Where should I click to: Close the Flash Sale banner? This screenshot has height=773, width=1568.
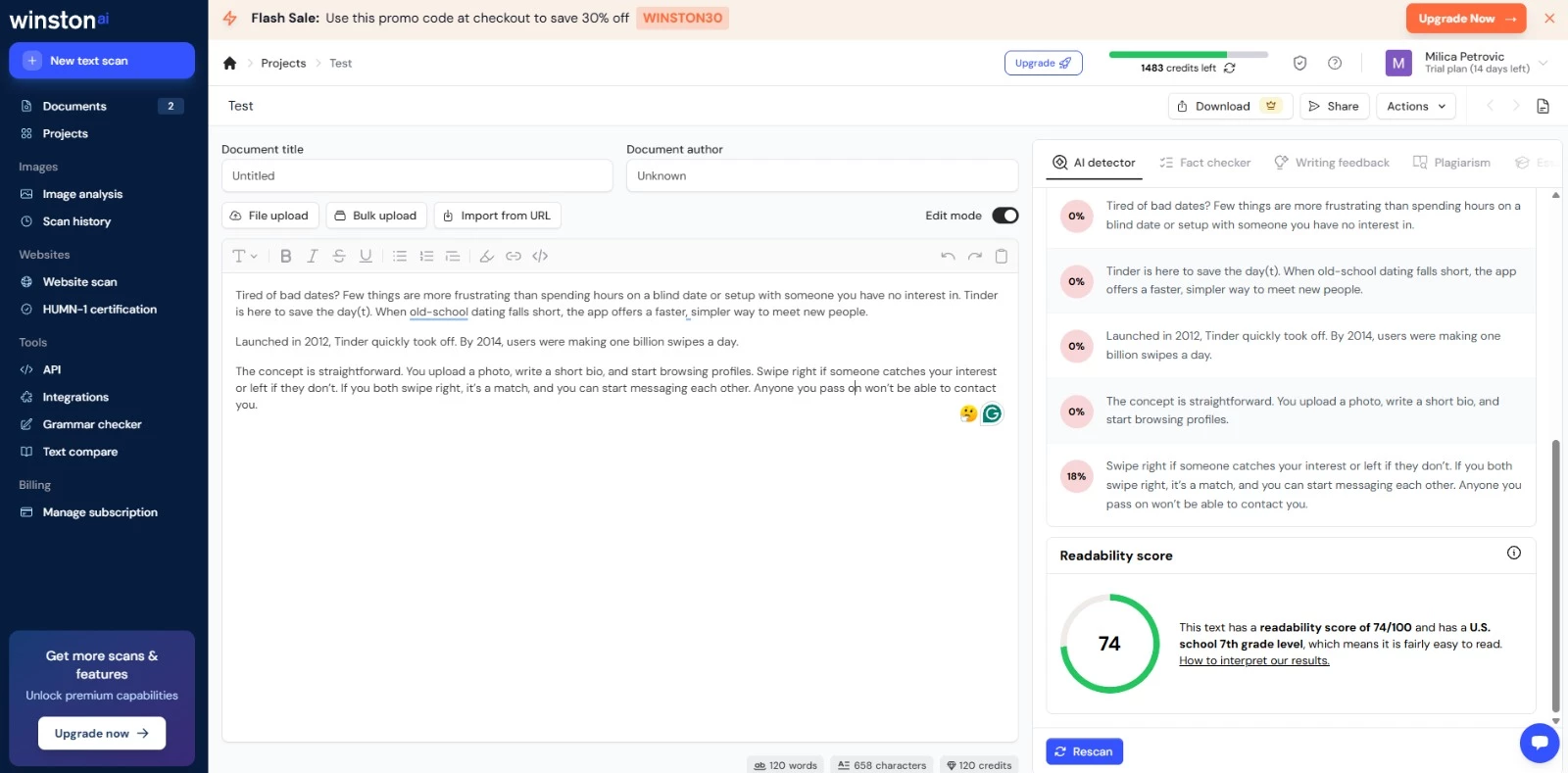pos(1549,18)
